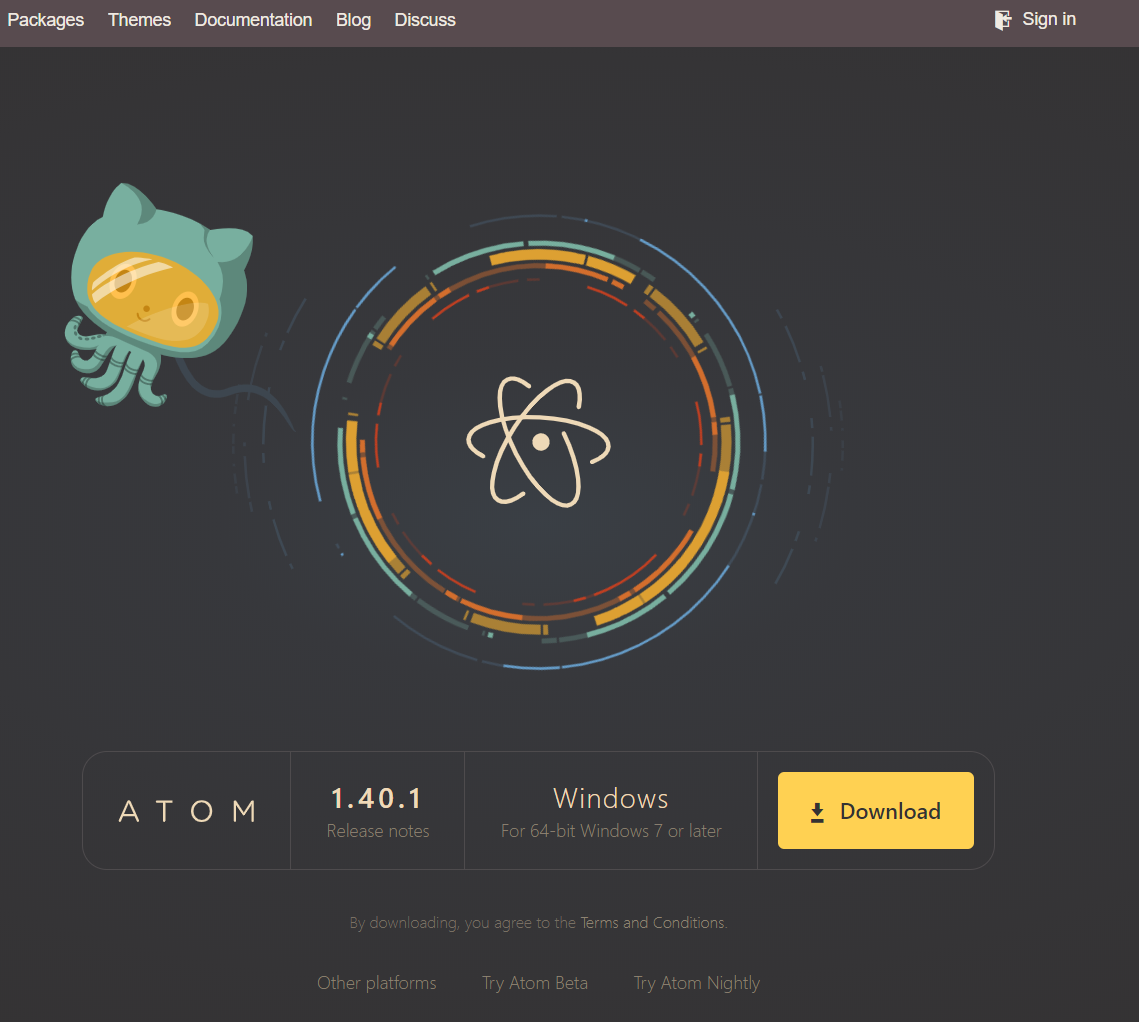Open the Themes page
Screen dimensions: 1139x1022
click(x=139, y=20)
